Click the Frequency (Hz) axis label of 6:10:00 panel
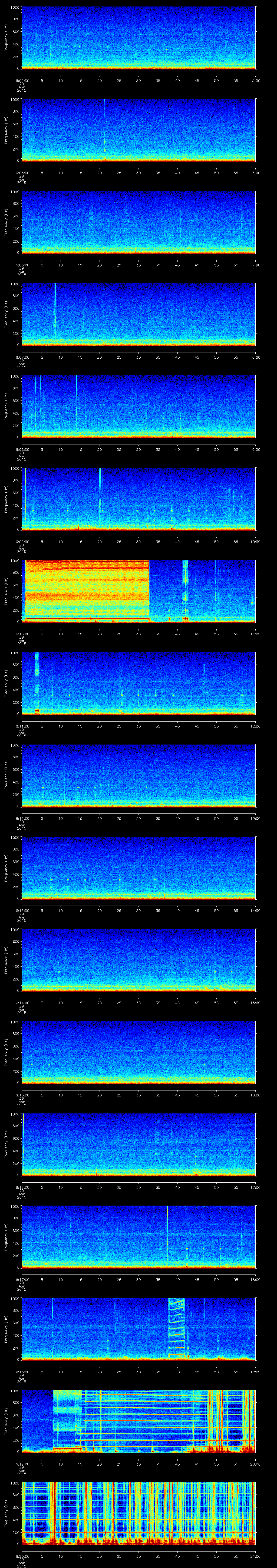Viewport: 277px width, 1568px height. 6,590
